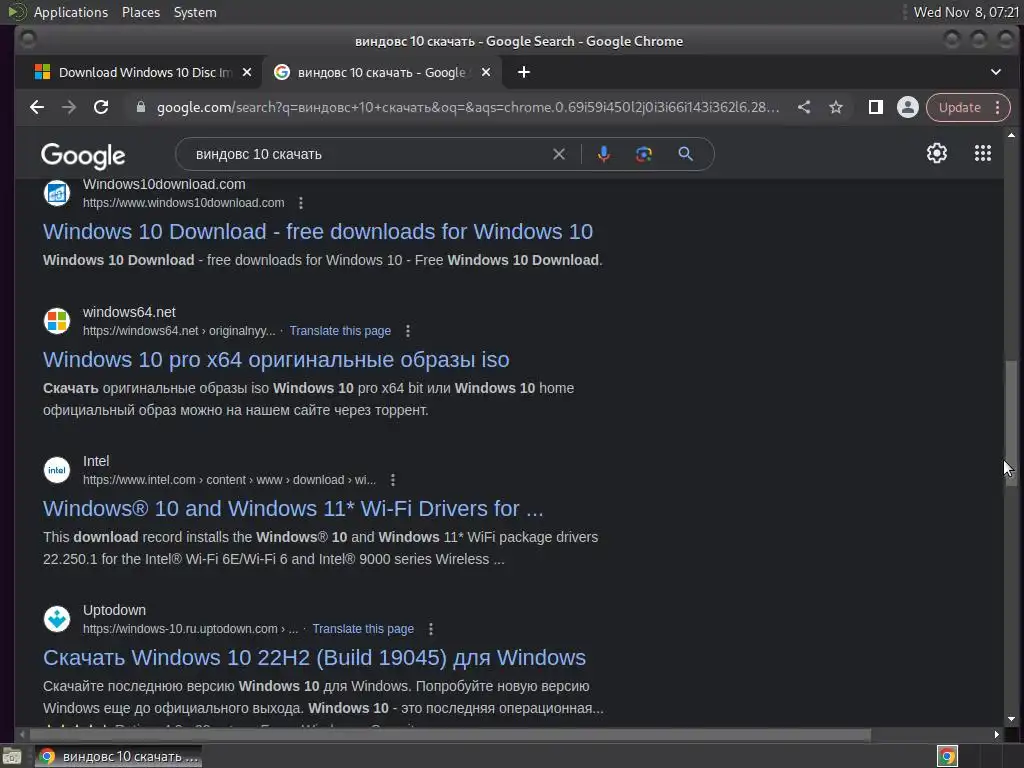Open the Google apps grid
1024x768 pixels.
(x=983, y=153)
